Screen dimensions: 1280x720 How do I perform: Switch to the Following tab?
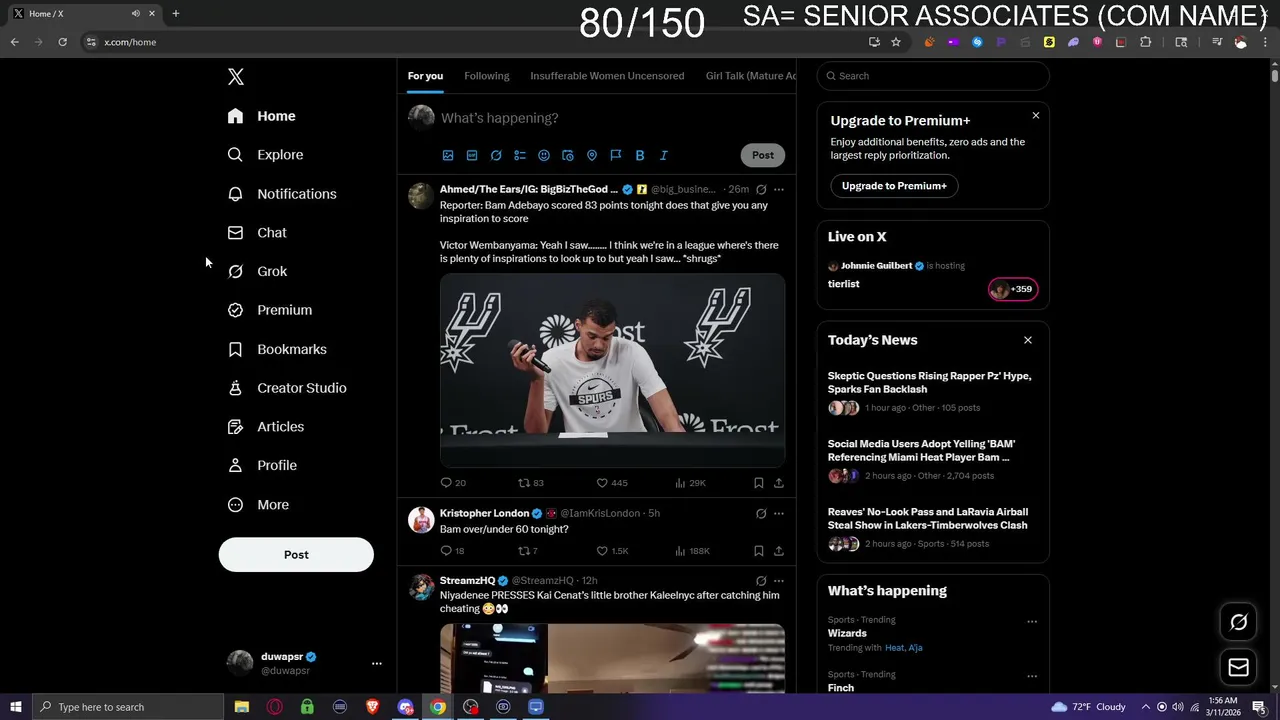click(x=487, y=76)
